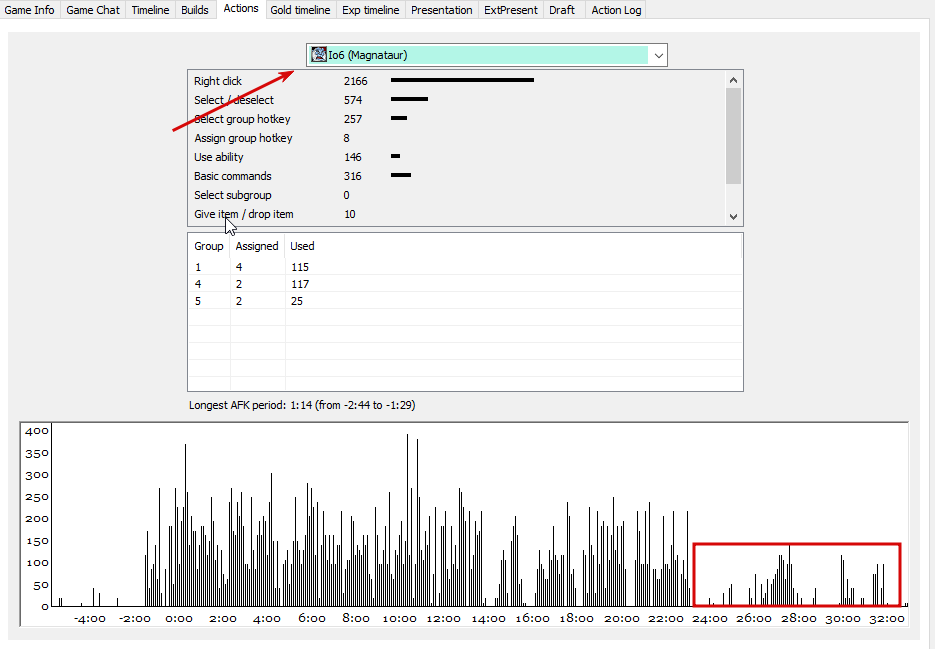Click the Group column header
The image size is (935, 649).
[209, 246]
